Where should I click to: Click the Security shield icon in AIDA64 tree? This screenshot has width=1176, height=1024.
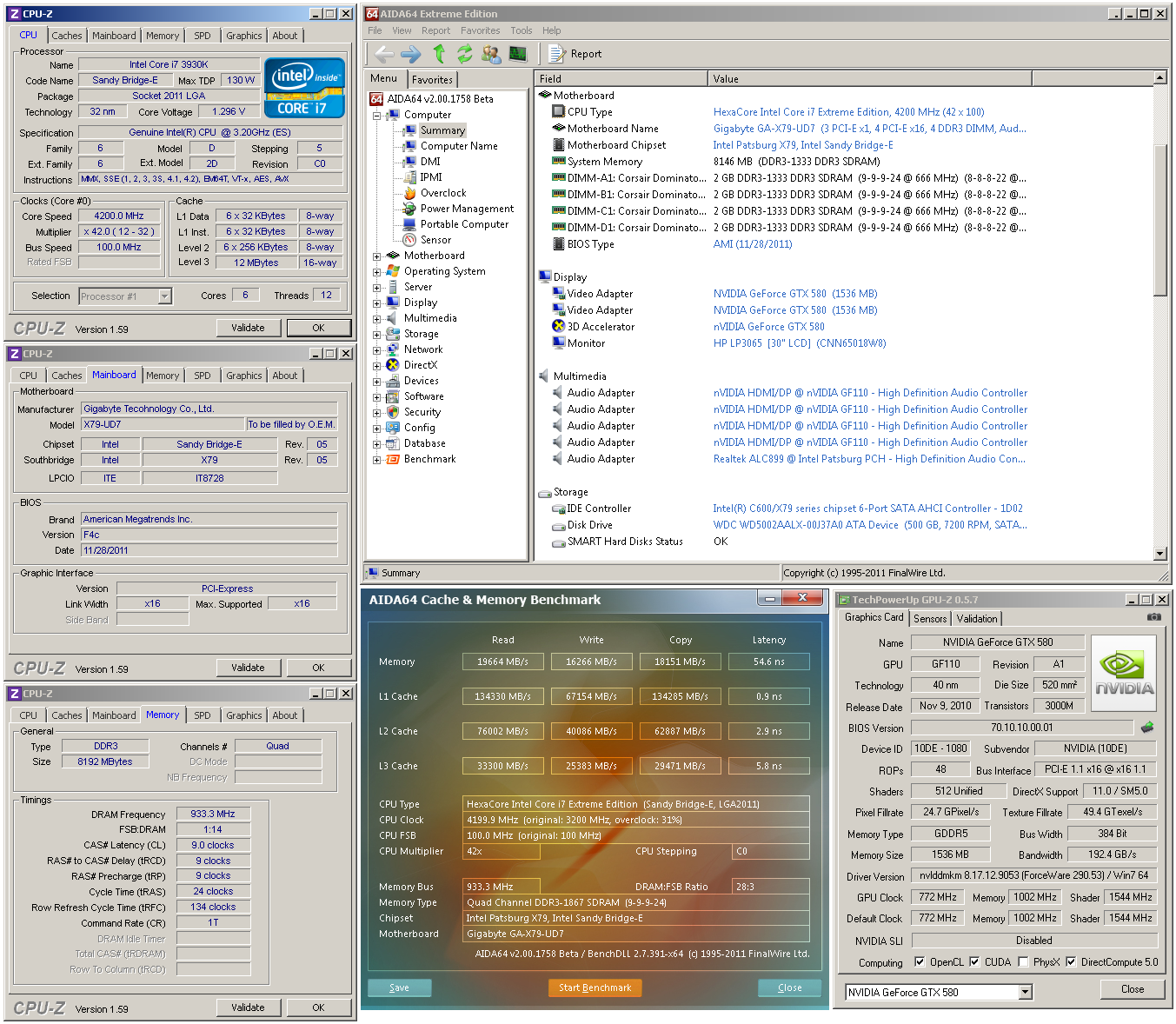click(393, 412)
